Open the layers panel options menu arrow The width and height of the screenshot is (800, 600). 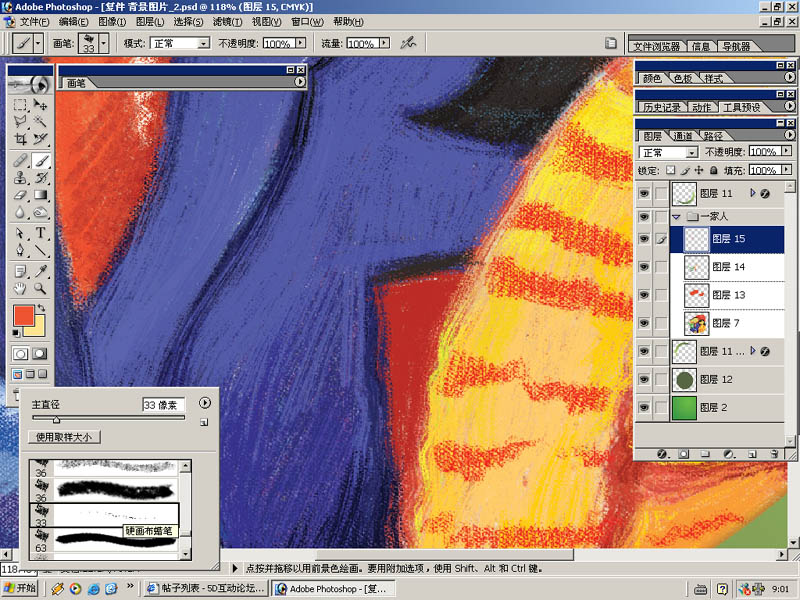coord(789,135)
